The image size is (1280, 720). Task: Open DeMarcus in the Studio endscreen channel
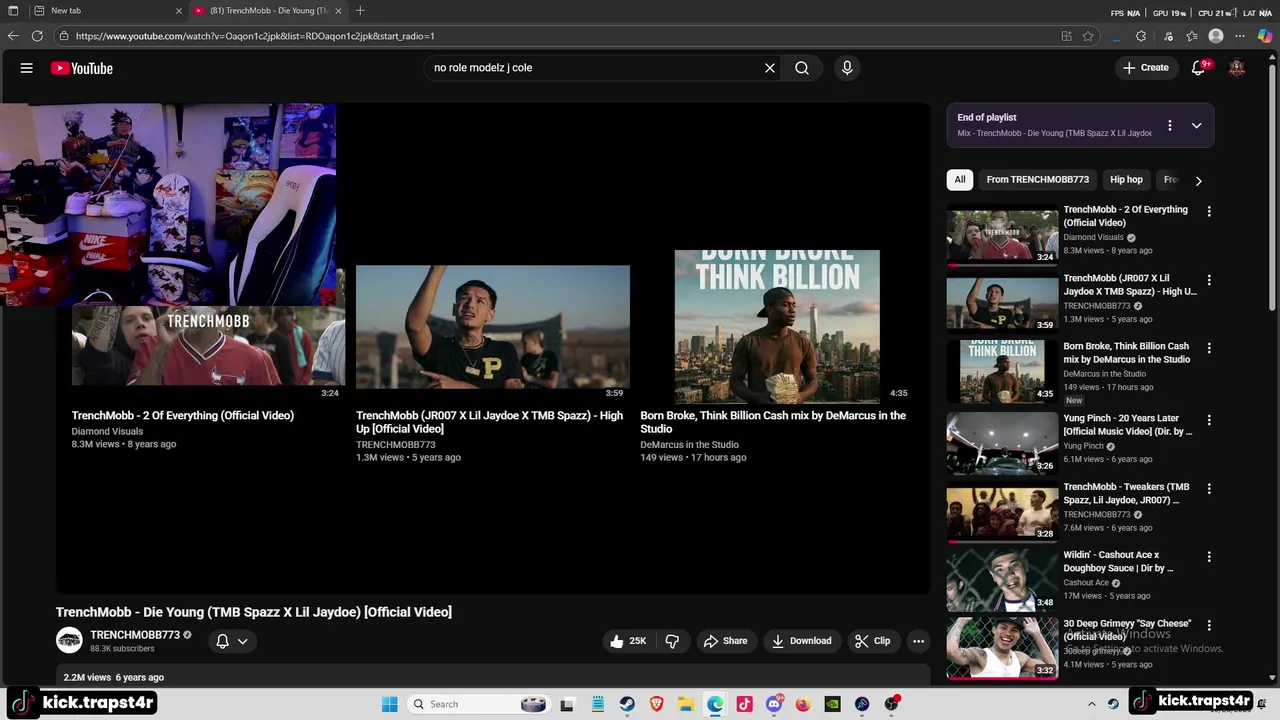(689, 445)
